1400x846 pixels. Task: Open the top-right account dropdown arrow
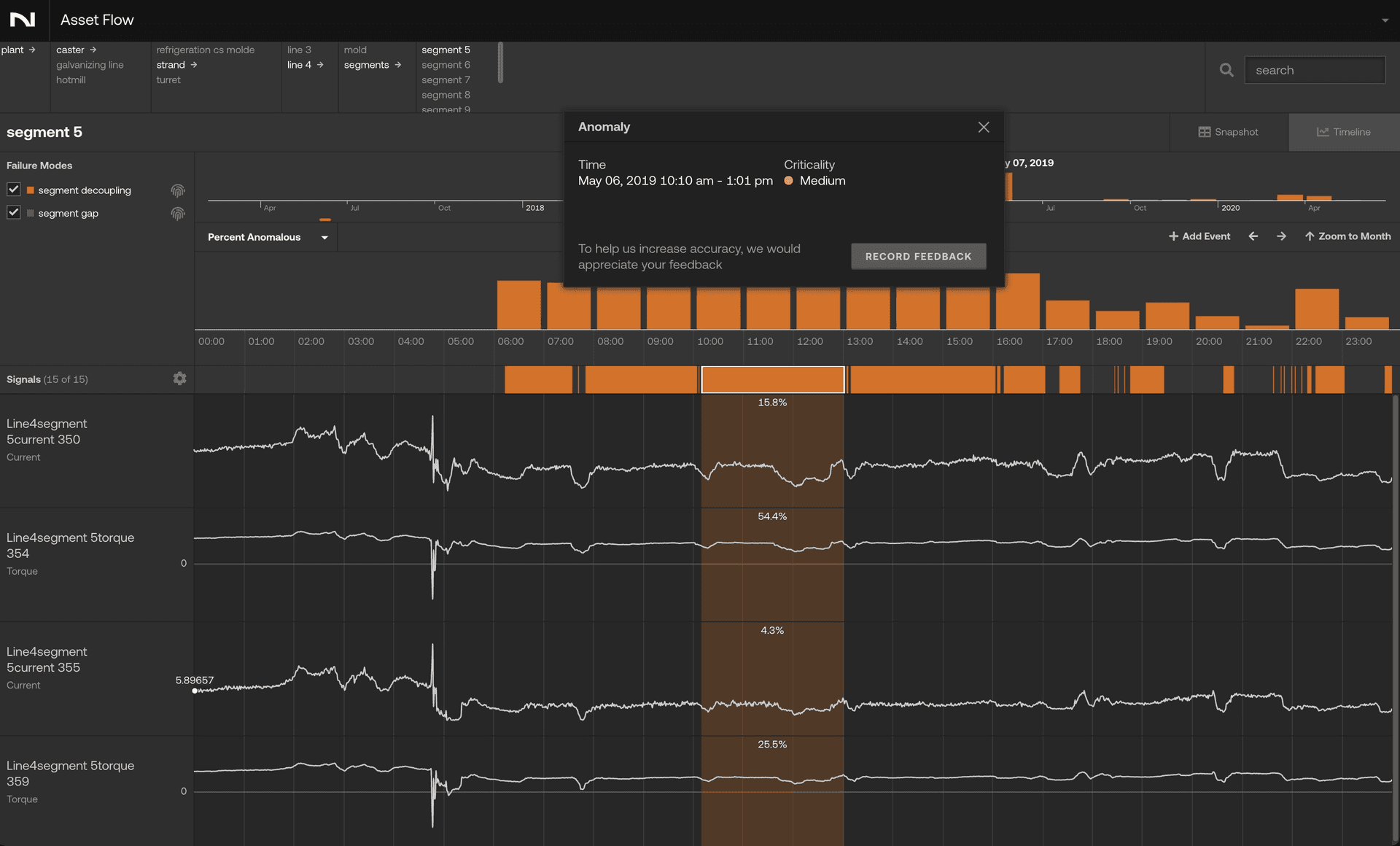[1385, 20]
